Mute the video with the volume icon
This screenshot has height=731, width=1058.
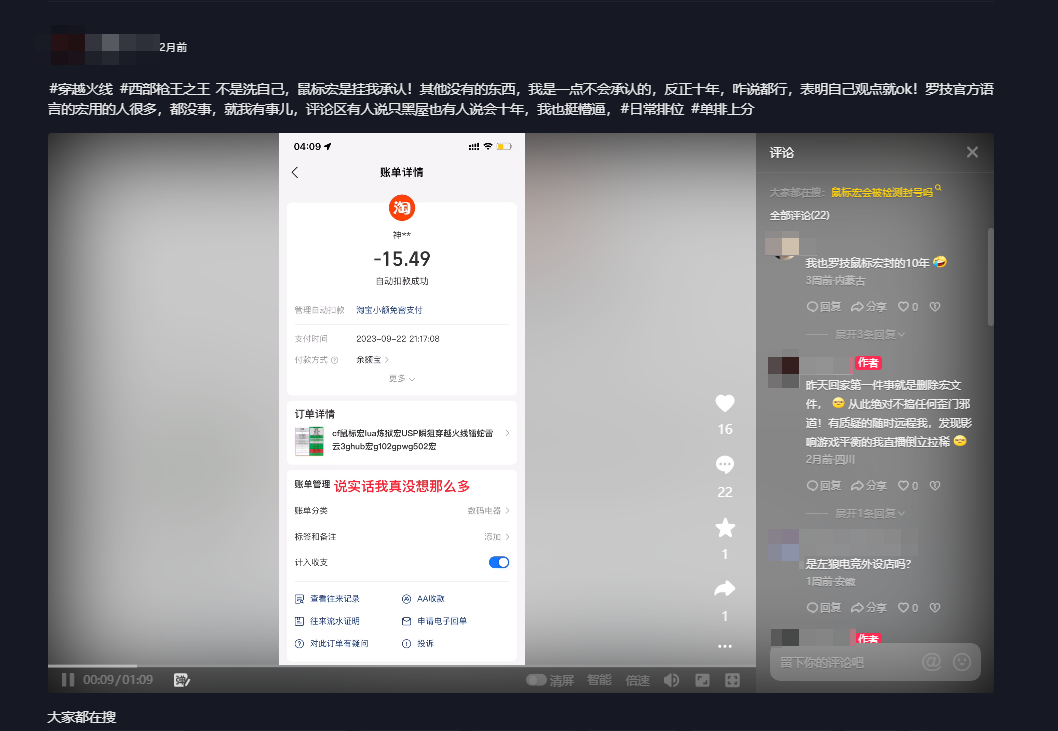tap(671, 680)
